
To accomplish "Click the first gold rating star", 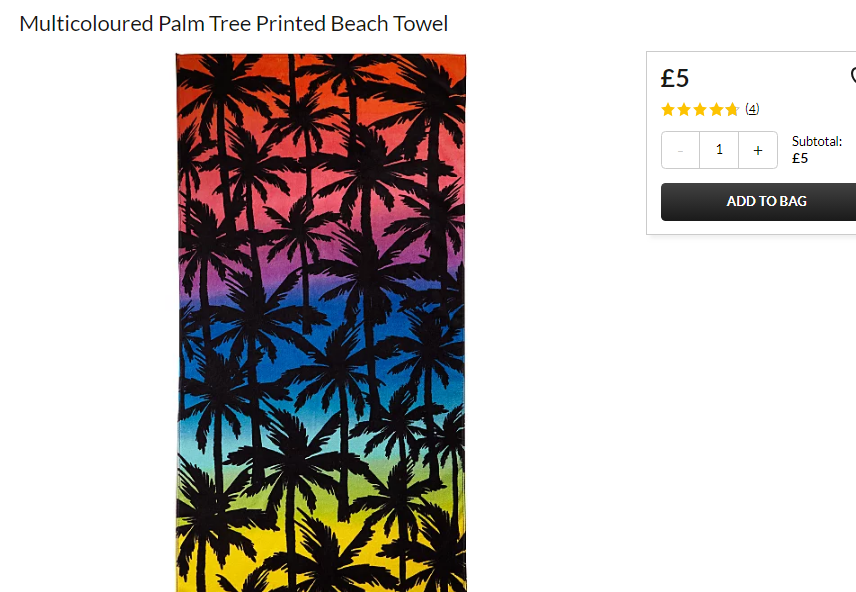I will 668,110.
